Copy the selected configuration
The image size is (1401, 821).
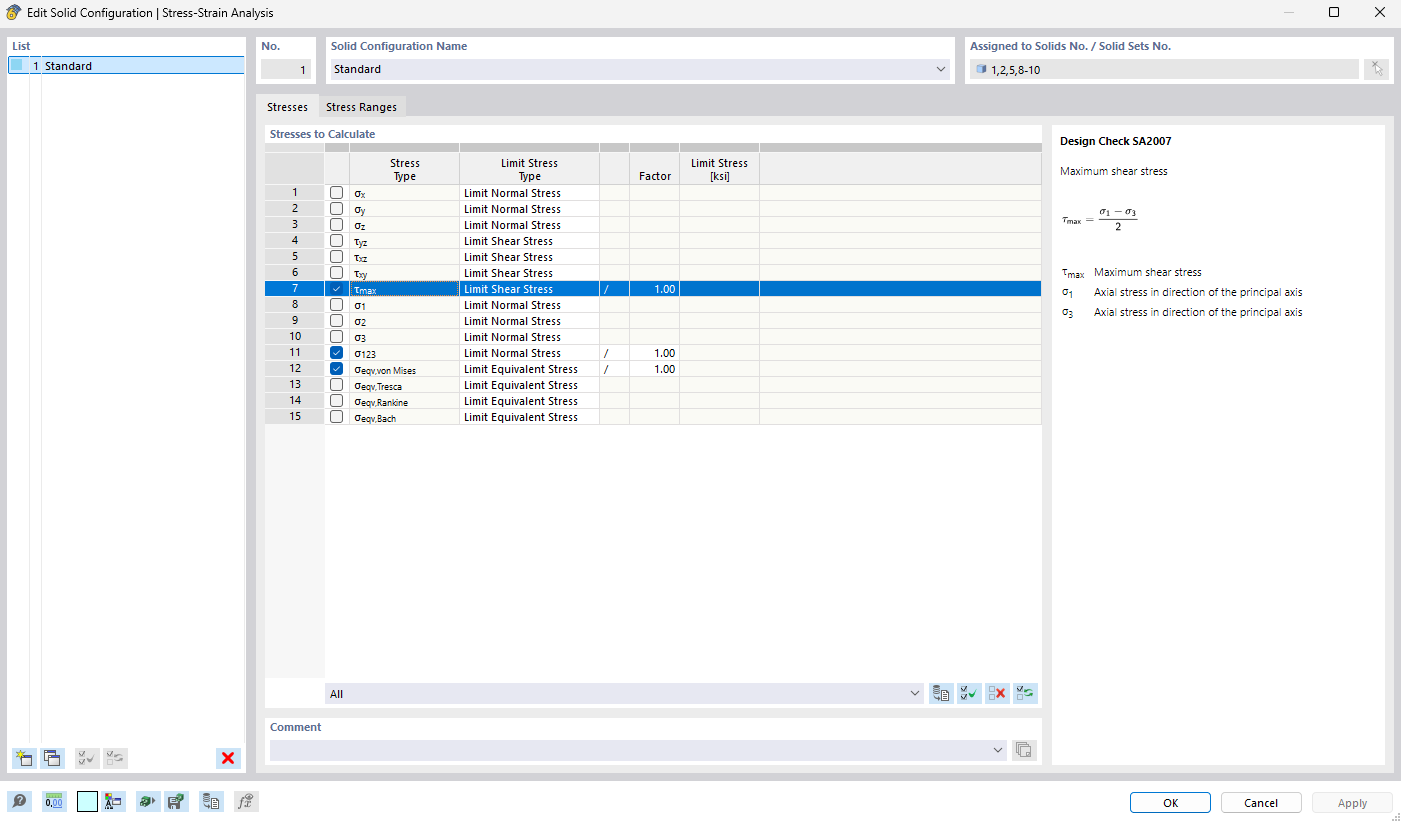pos(53,758)
